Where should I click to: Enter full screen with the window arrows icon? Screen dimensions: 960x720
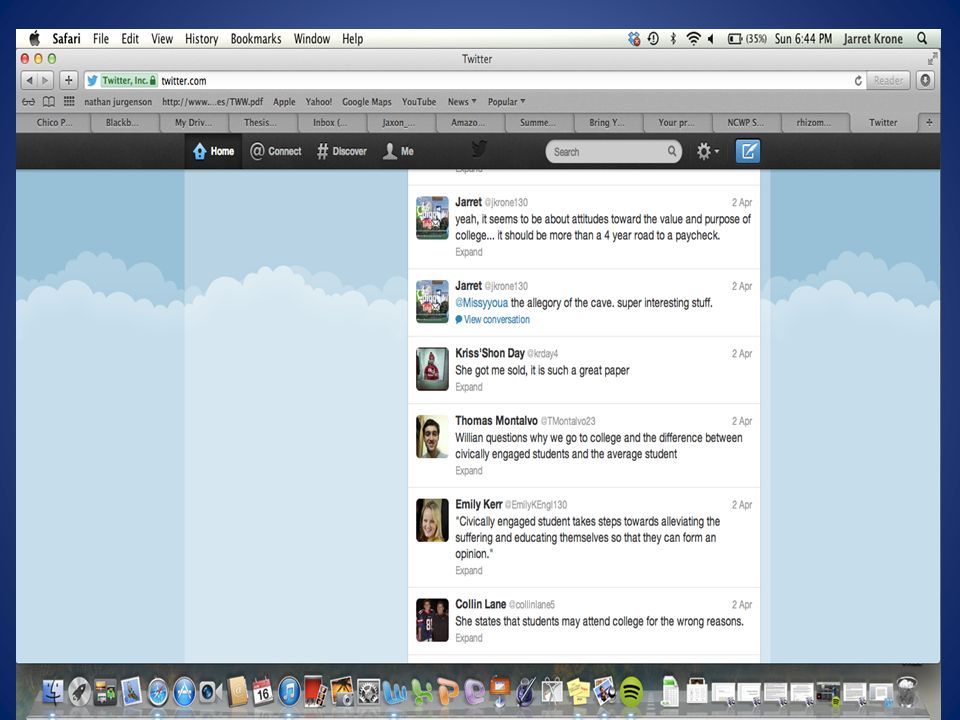click(932, 59)
